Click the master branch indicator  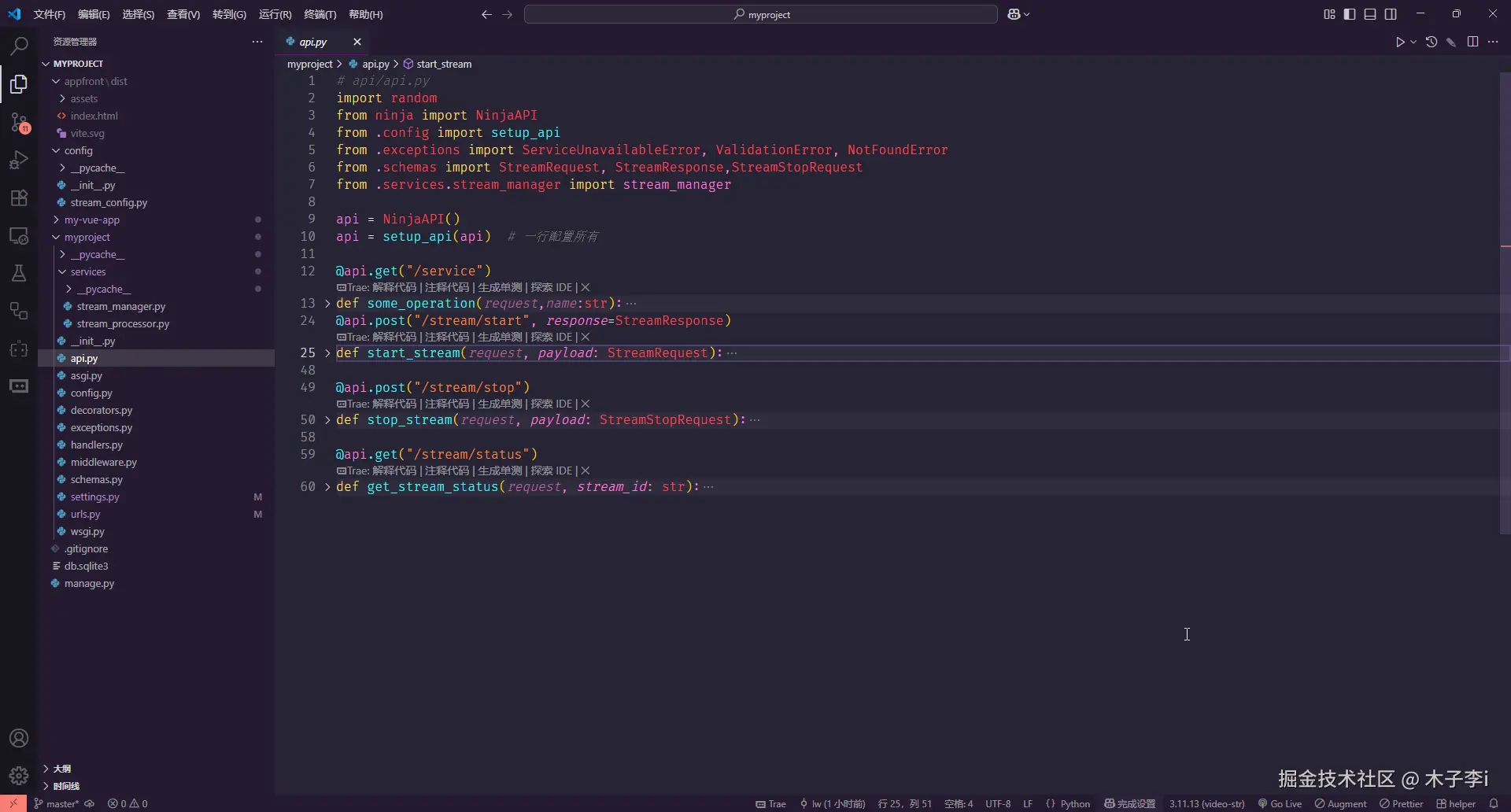pos(57,803)
